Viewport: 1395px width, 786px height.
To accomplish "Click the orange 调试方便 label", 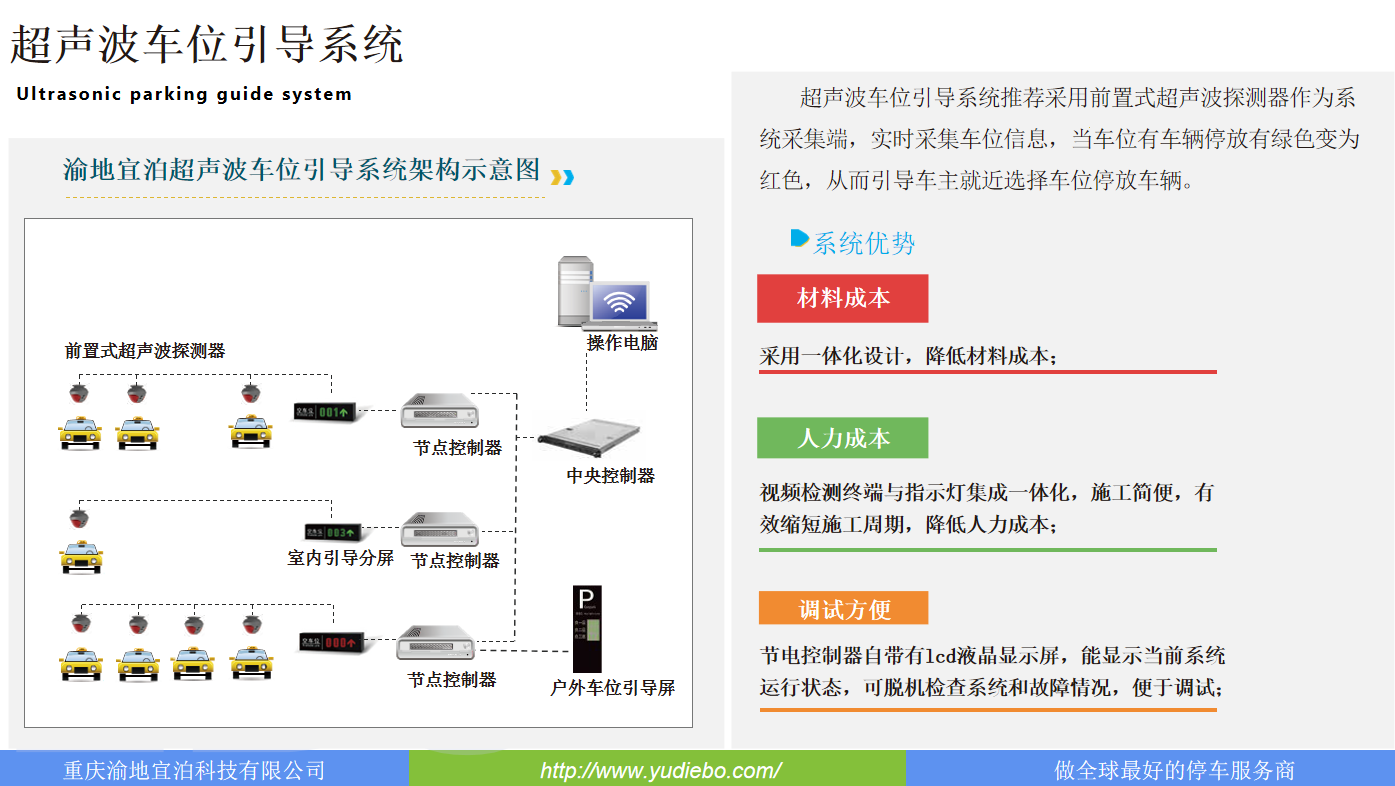I will tap(843, 609).
